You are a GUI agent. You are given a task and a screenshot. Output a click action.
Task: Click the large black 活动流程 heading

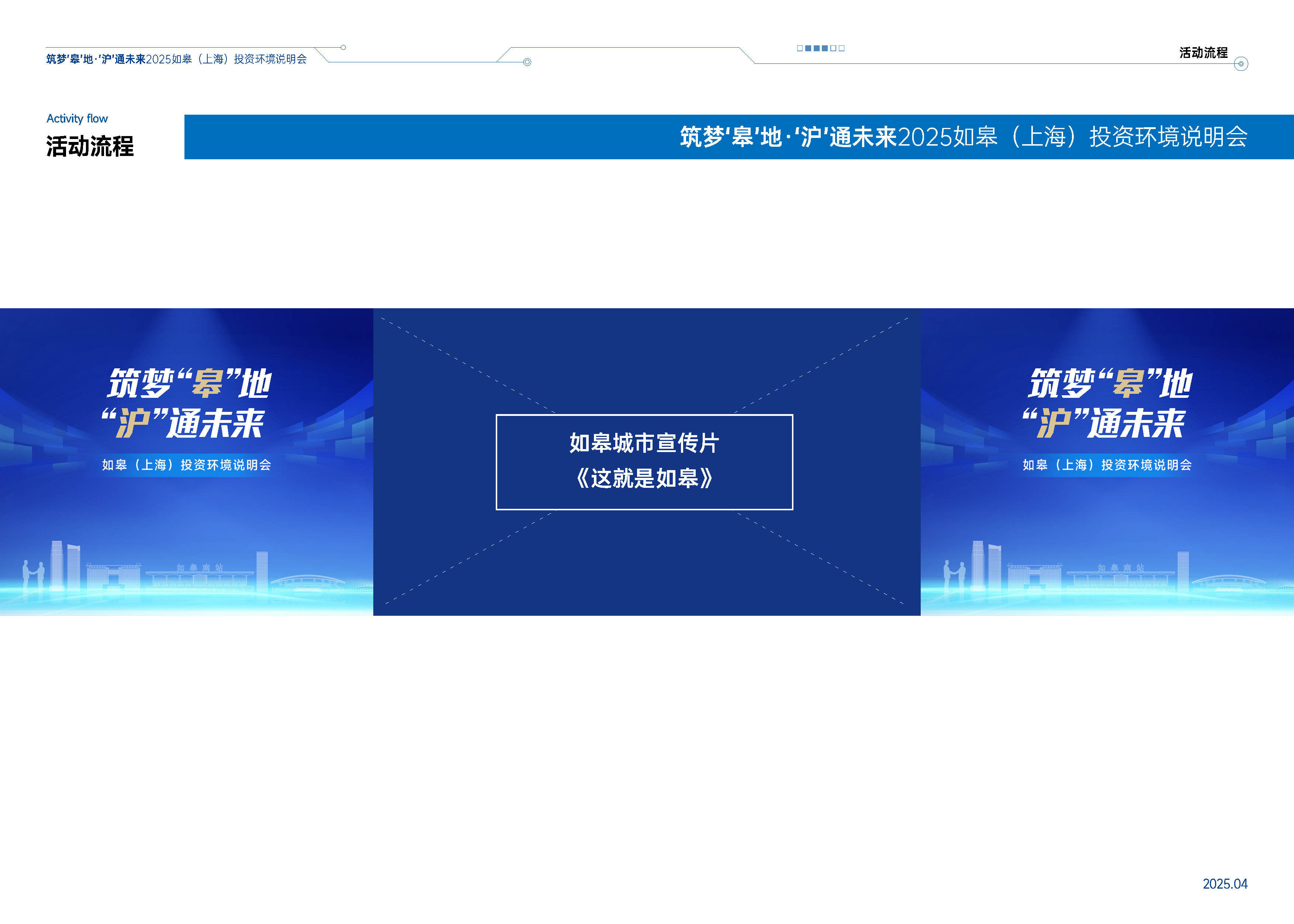click(90, 146)
